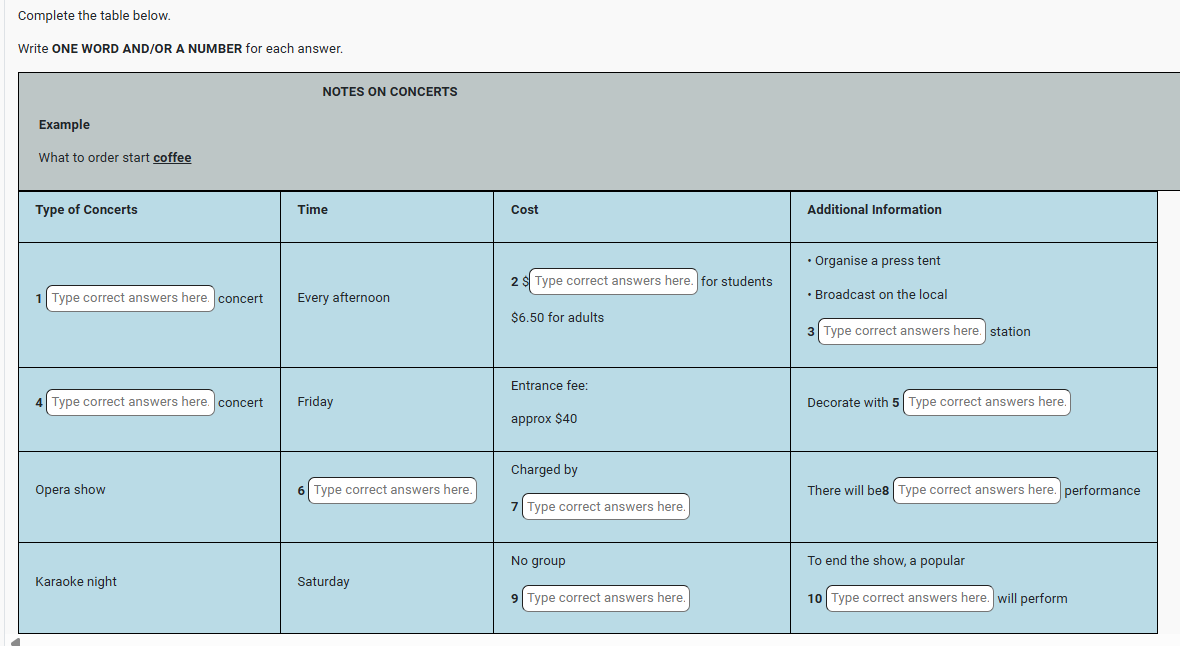Viewport: 1180px width, 646px height.
Task: Click answer field 2 for student cost
Action: [613, 281]
